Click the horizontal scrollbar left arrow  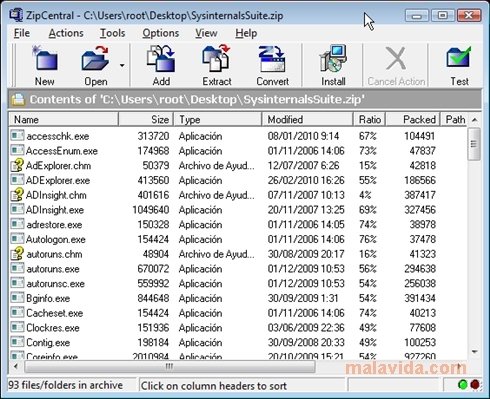(16, 366)
